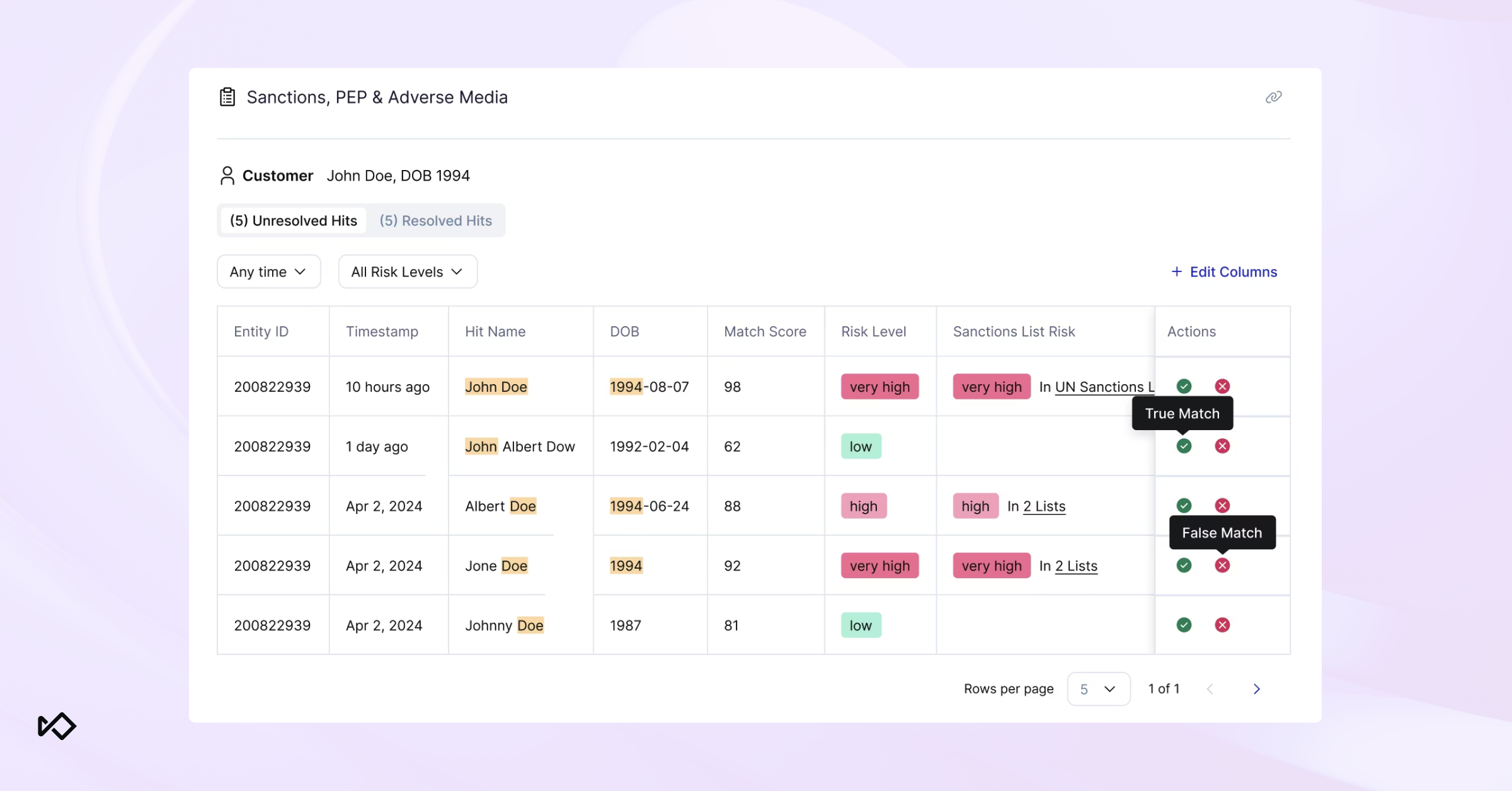Image resolution: width=1512 pixels, height=791 pixels.
Task: Reject Albert Doe hit as false match
Action: coord(1222,505)
